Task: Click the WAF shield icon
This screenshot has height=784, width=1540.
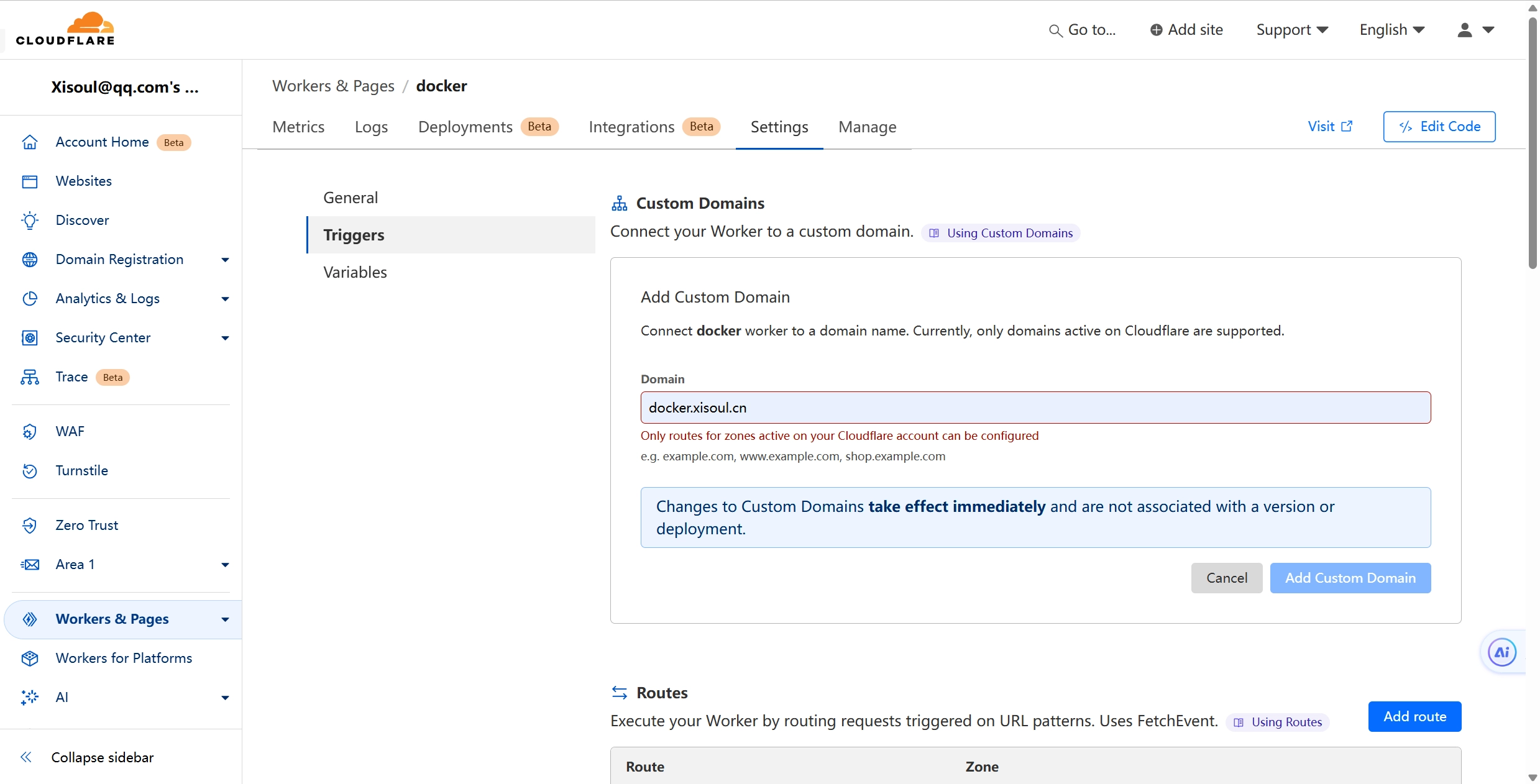Action: click(x=30, y=432)
